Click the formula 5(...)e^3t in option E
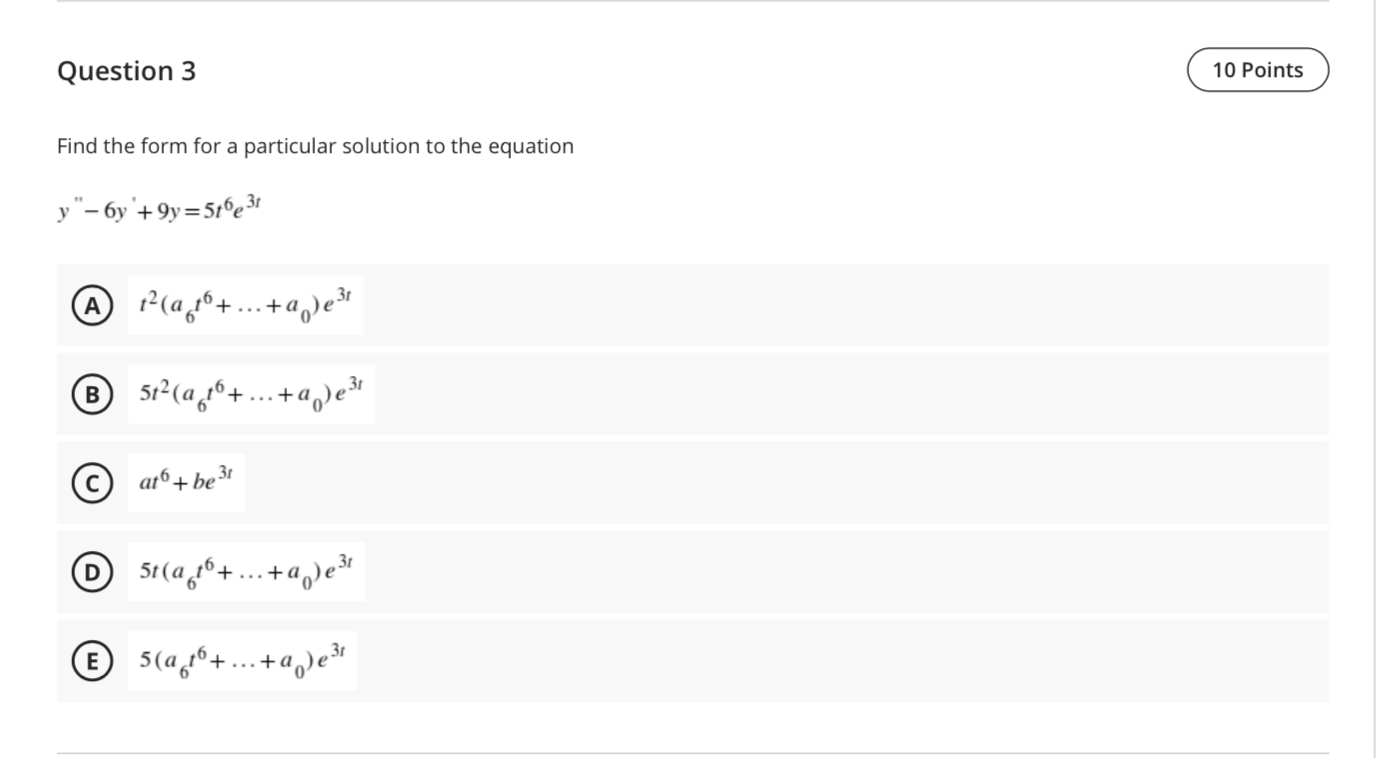 242,659
